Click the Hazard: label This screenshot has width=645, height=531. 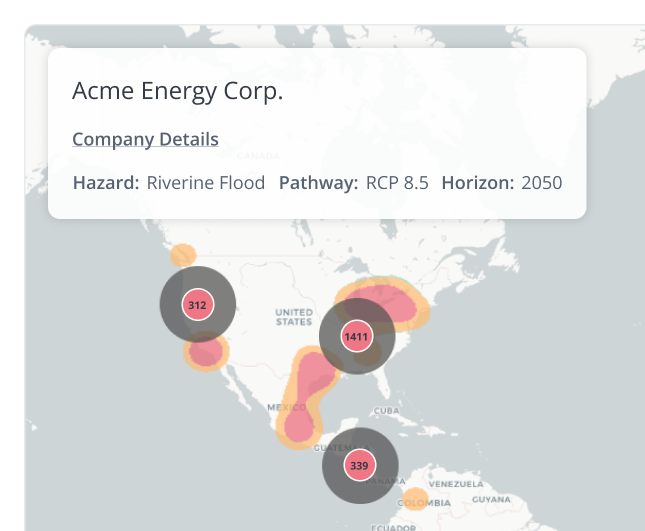tap(106, 183)
